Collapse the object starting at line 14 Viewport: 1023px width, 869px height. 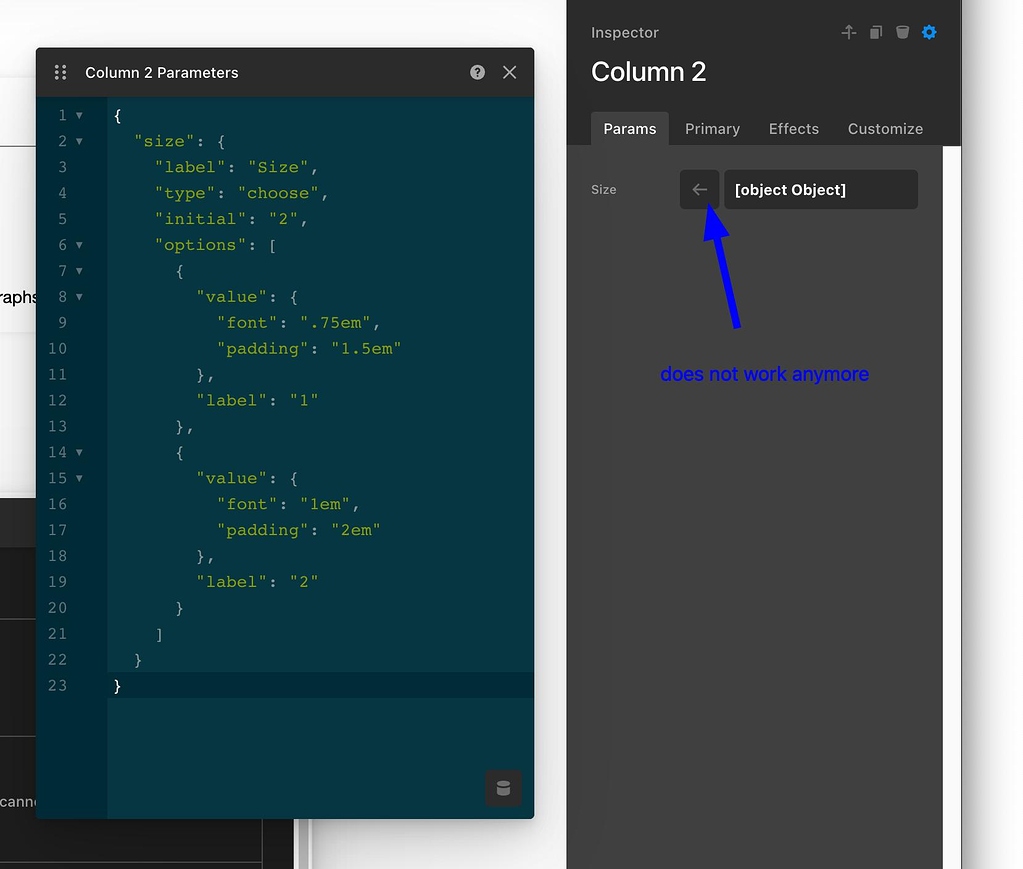coord(79,452)
